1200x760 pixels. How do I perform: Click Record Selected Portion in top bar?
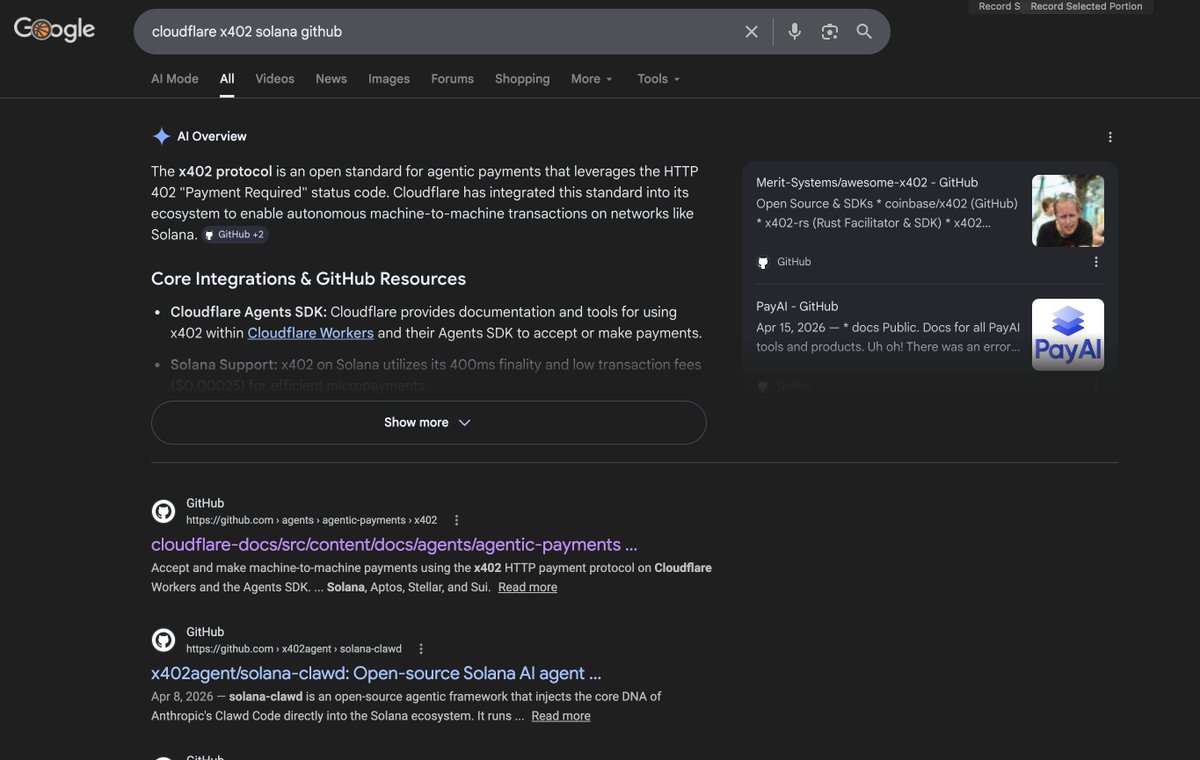tap(1086, 6)
